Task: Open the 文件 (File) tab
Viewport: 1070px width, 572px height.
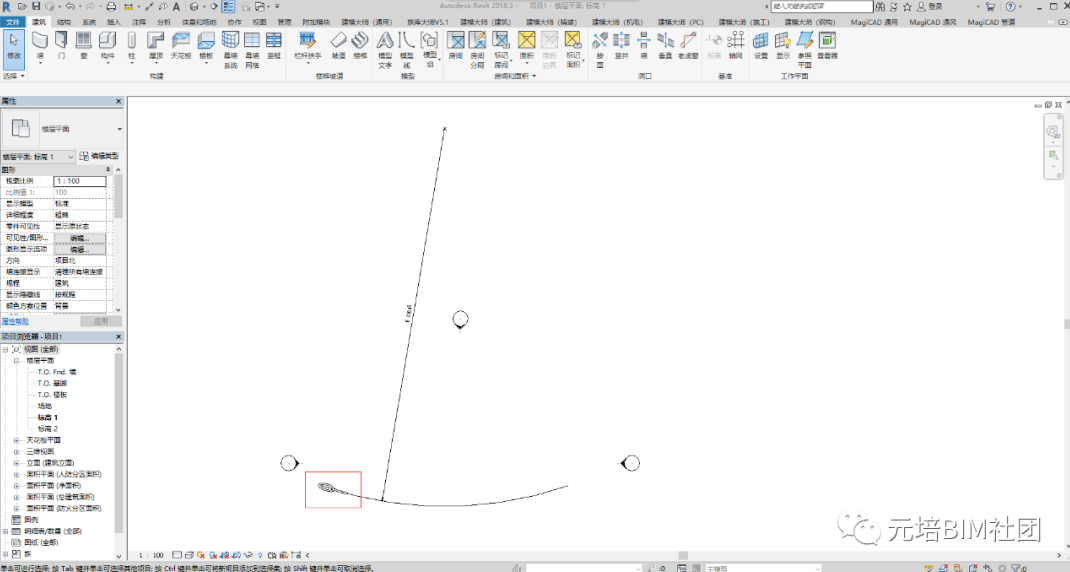Action: (13, 22)
